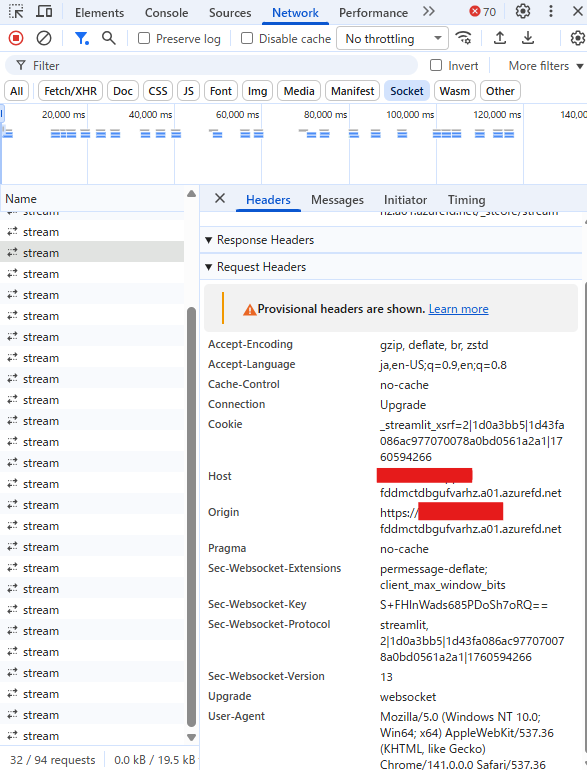Toggle the filter funnel icon
This screenshot has width=587, height=770.
81,38
